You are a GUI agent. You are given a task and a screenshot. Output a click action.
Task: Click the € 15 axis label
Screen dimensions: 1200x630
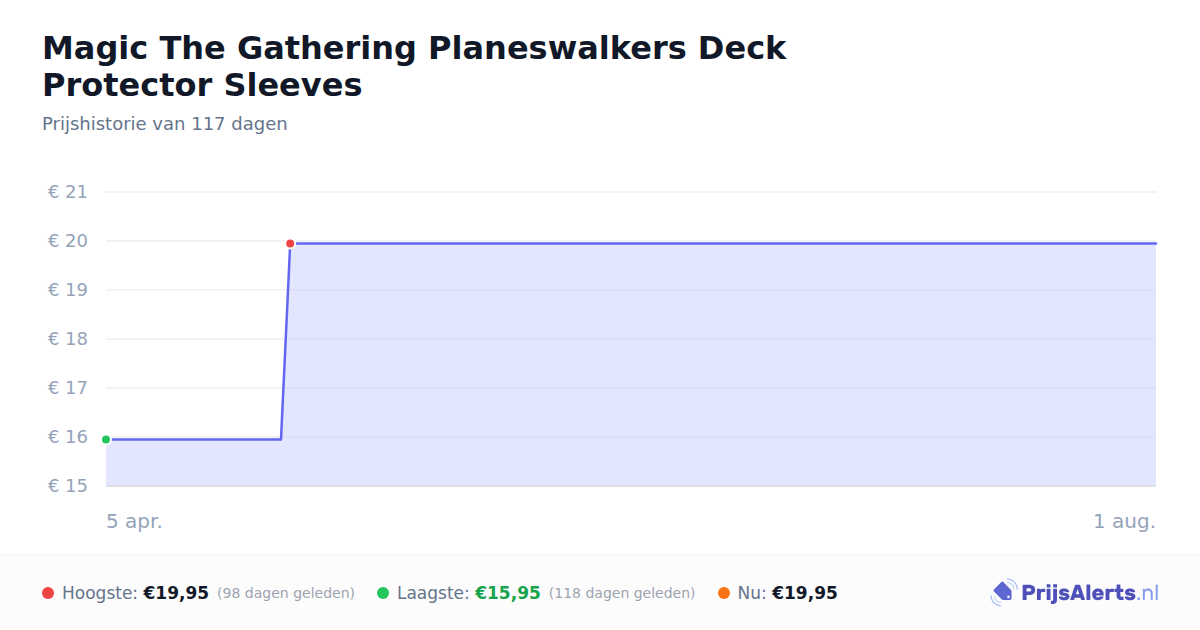coord(68,486)
